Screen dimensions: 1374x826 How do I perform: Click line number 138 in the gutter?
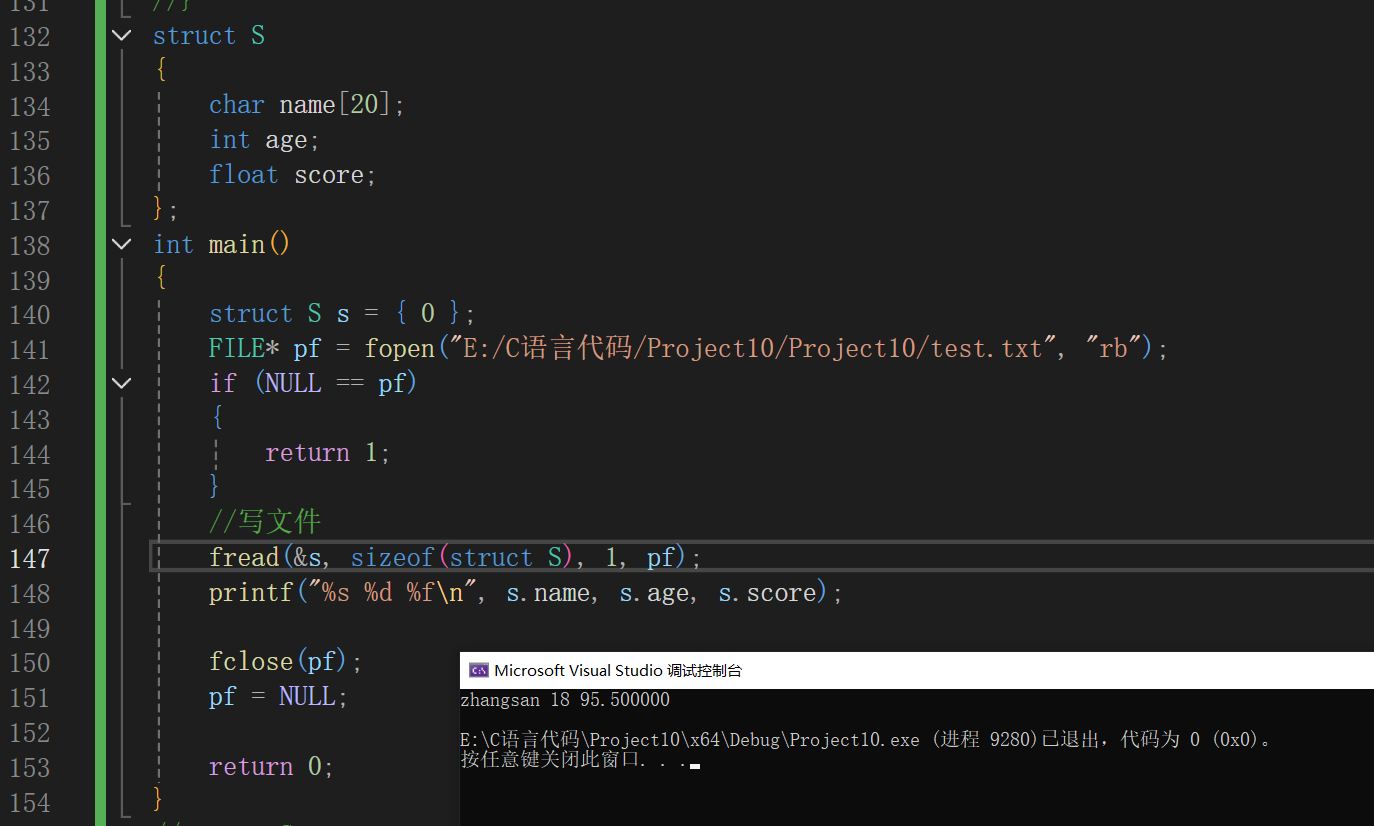pos(30,245)
